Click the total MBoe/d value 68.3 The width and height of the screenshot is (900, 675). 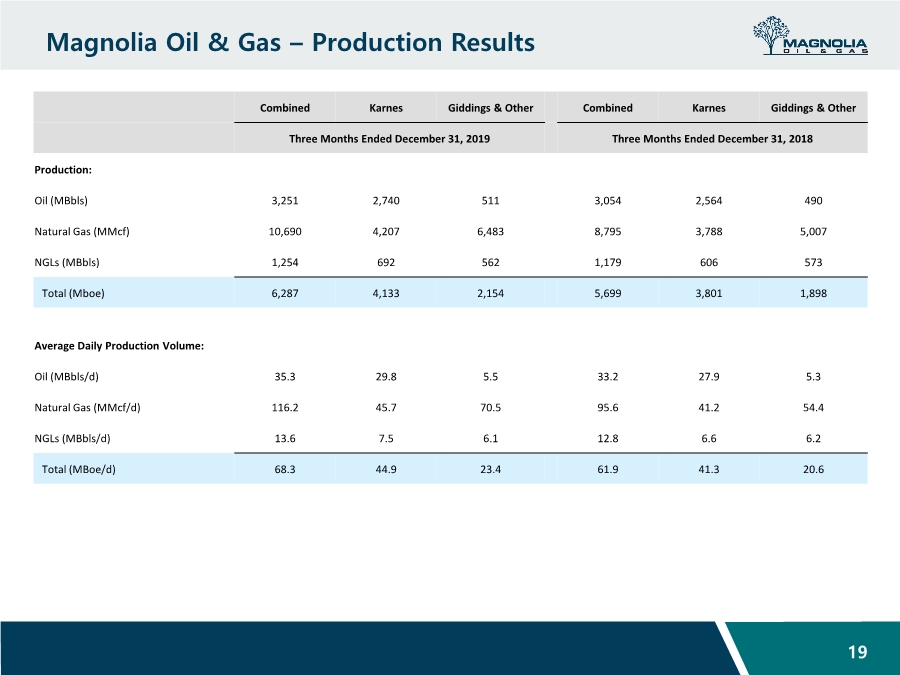pos(285,470)
